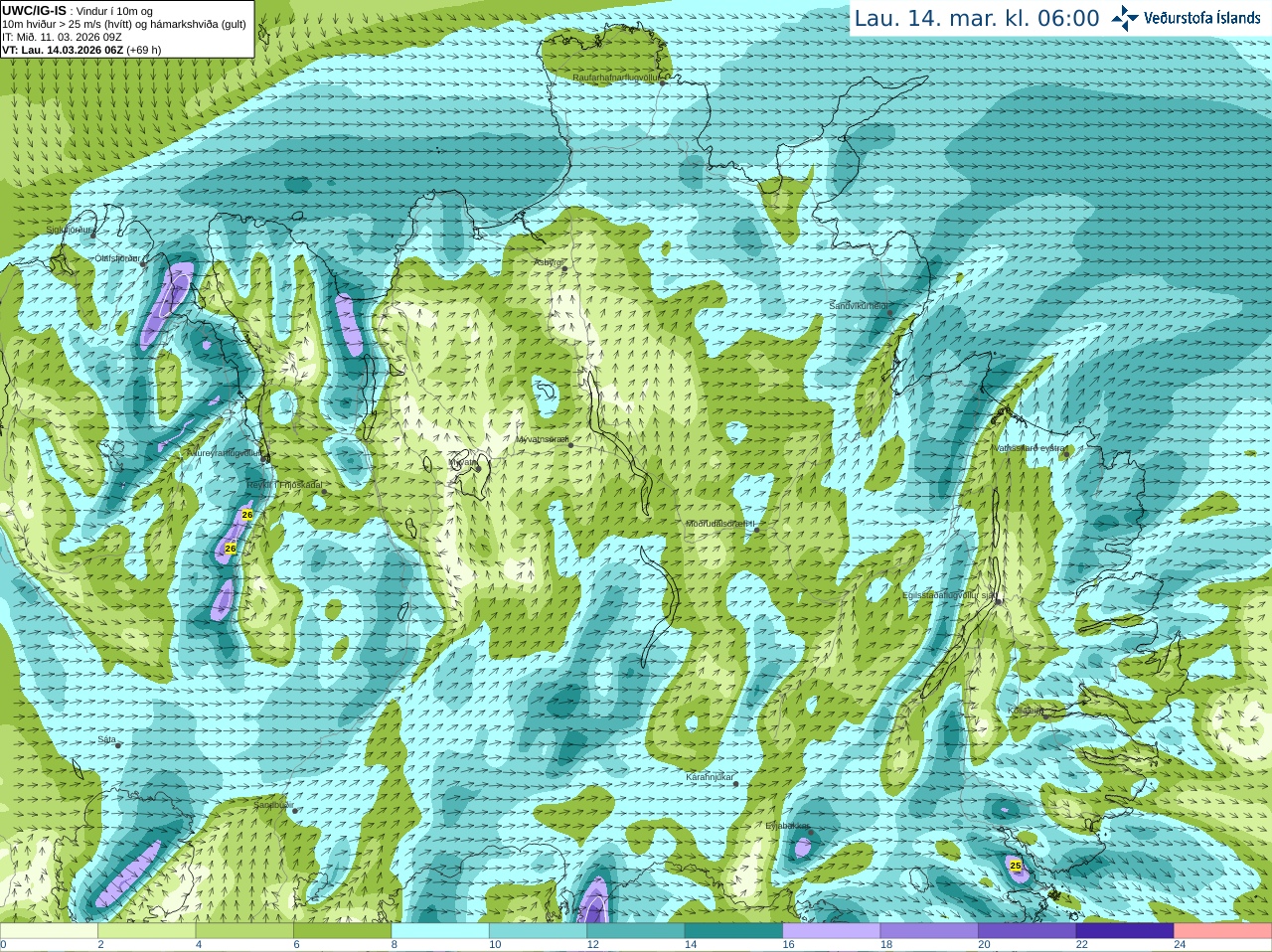Click the Veðurstofa Íslands logo
1272x952 pixels.
click(x=1187, y=18)
